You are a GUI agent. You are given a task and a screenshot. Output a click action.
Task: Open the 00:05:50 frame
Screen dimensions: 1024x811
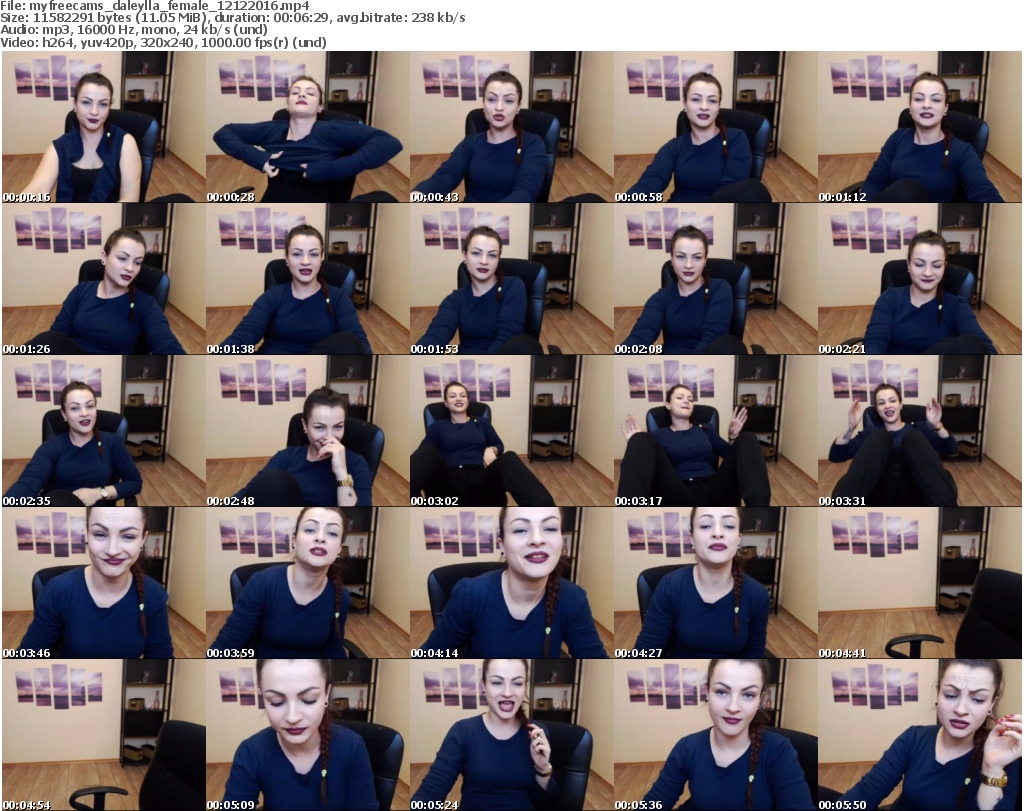(920, 735)
